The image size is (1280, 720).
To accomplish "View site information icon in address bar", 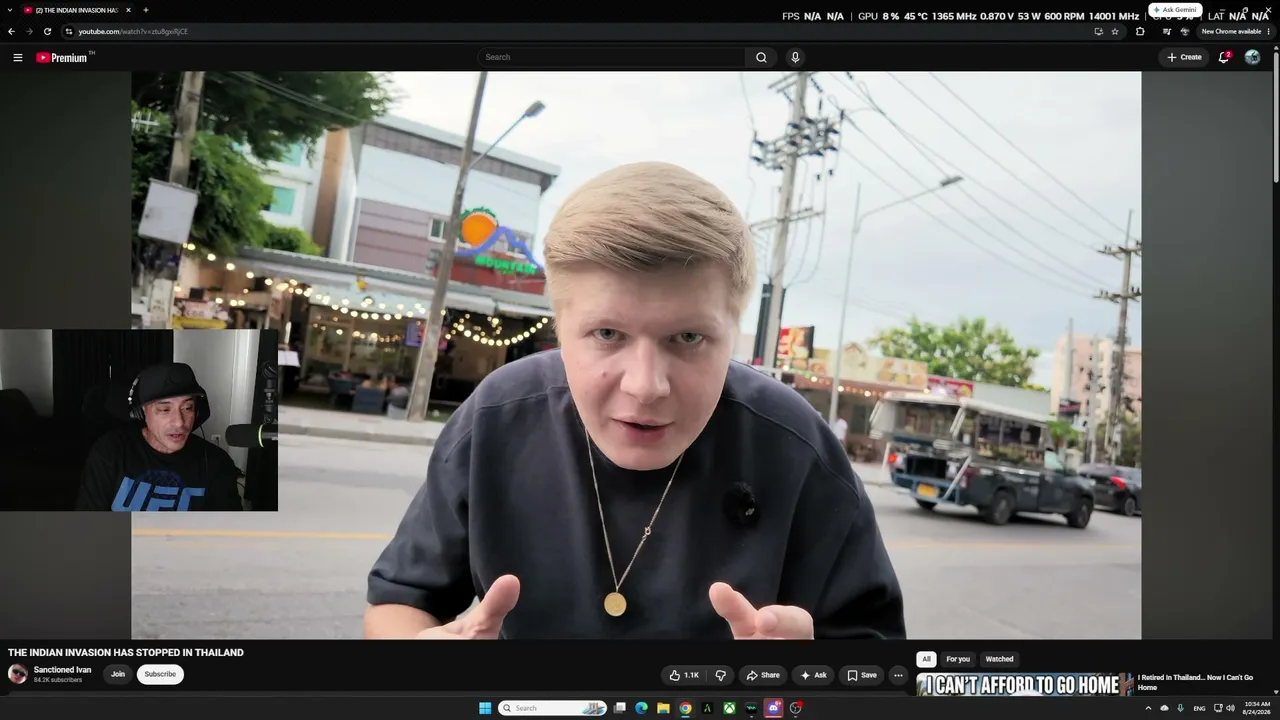I will click(68, 31).
